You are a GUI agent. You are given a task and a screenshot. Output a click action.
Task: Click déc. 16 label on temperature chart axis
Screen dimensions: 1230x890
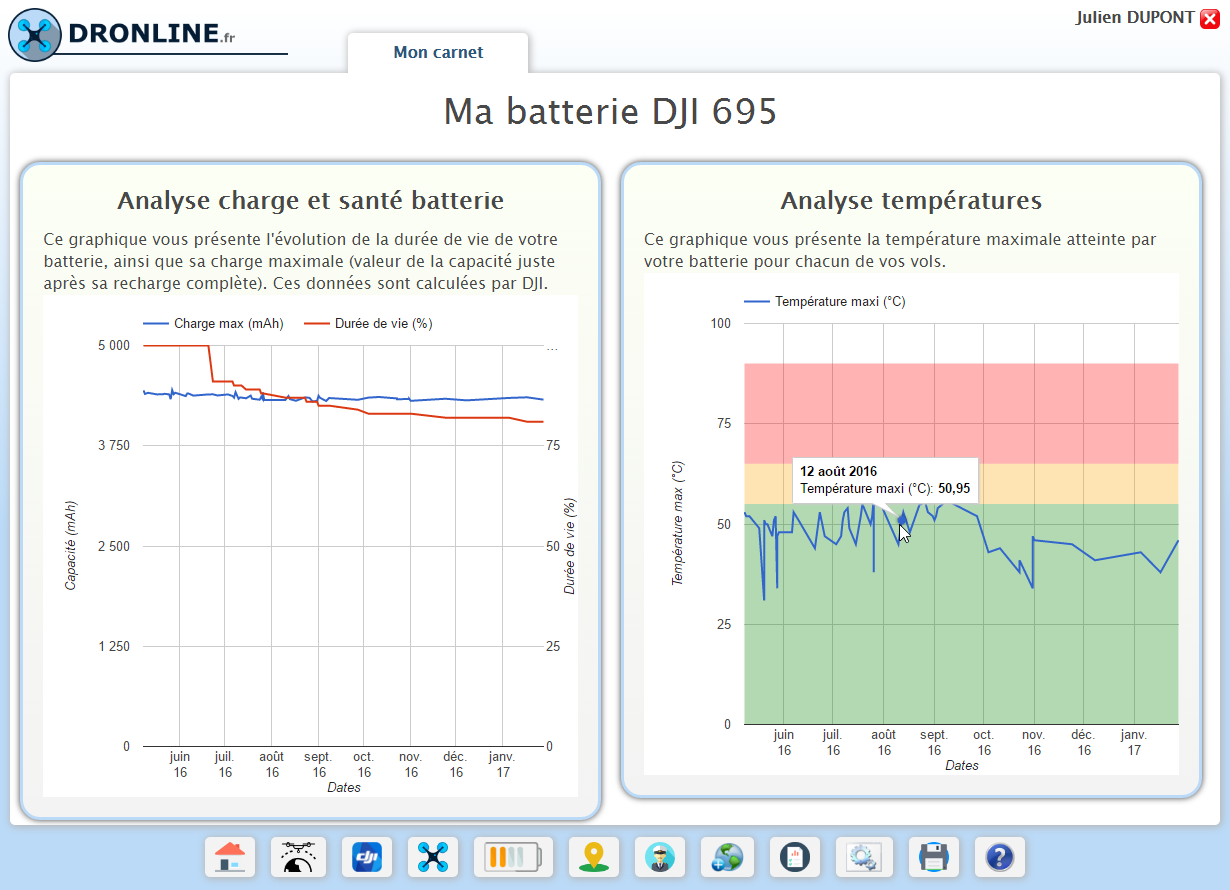click(1083, 742)
